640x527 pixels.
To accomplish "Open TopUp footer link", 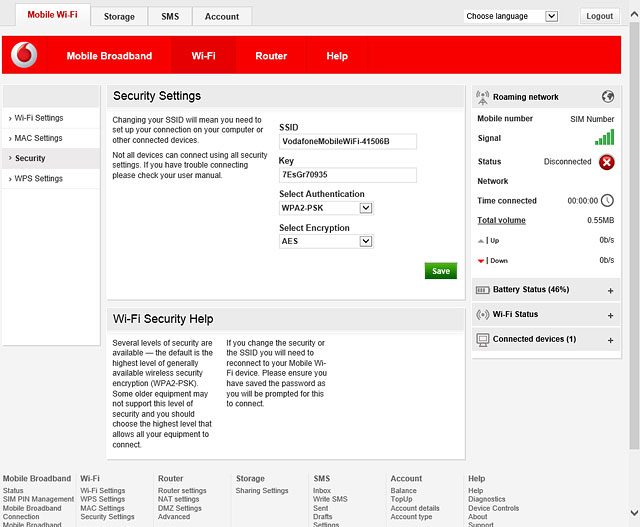I will click(401, 499).
